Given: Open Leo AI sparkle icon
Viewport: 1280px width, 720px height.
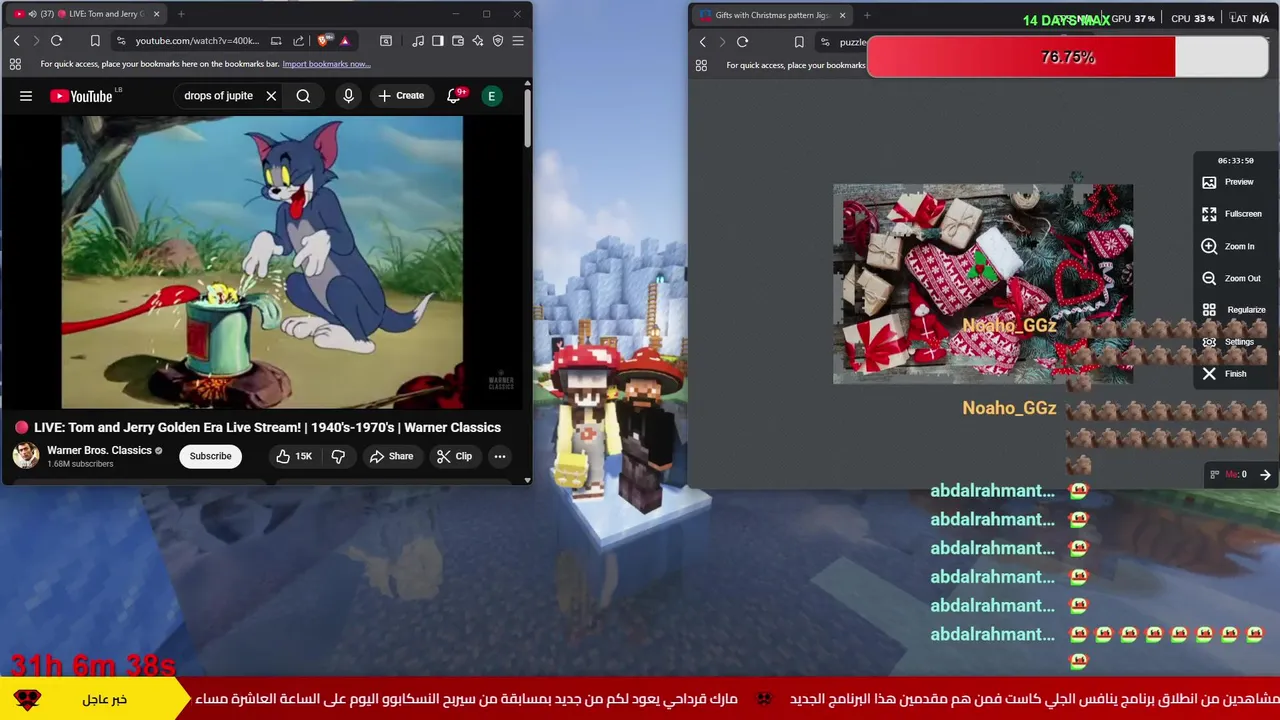Looking at the screenshot, I should 478,41.
